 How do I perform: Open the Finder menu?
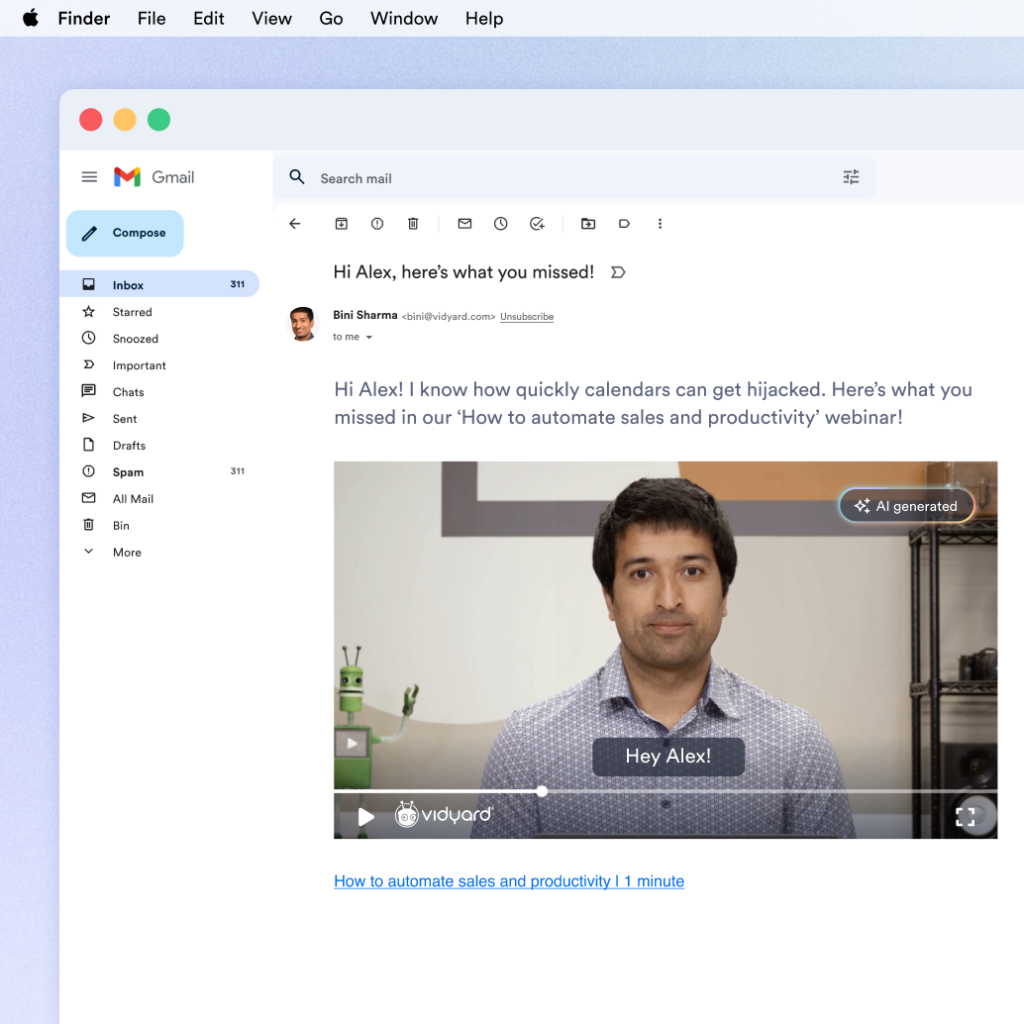coord(84,18)
